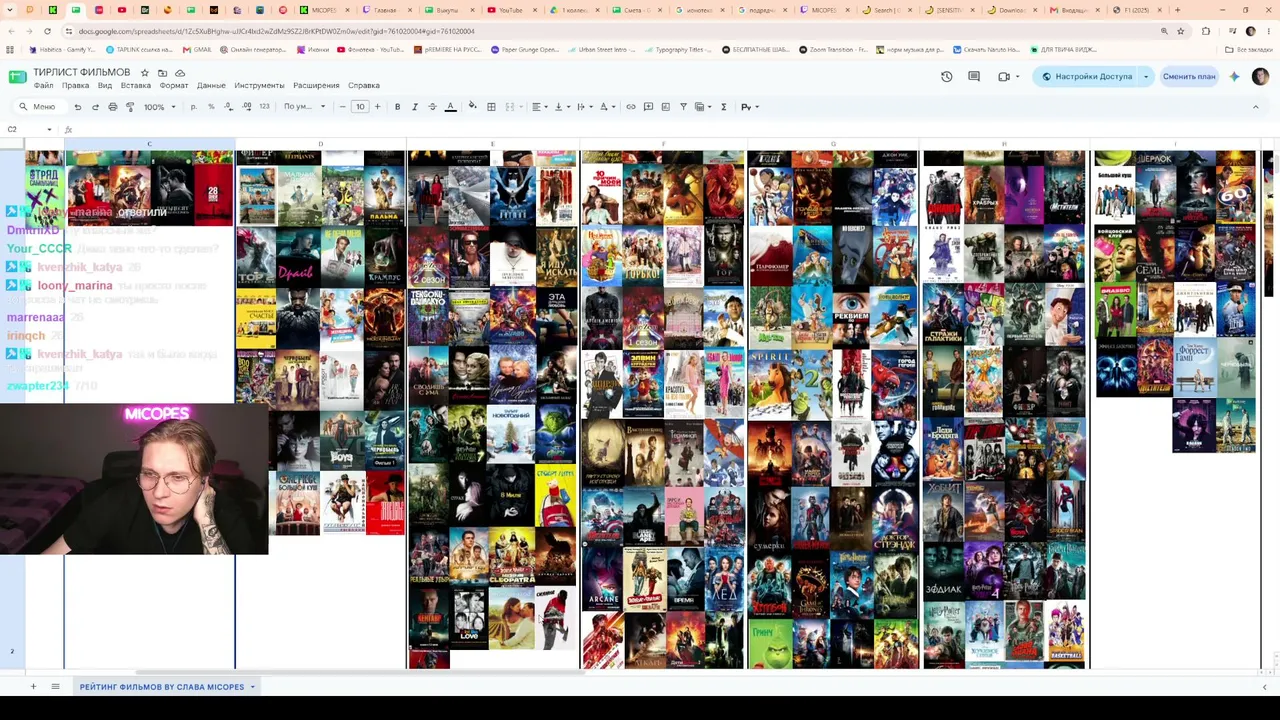
Task: Open the Данные menu
Action: [211, 86]
